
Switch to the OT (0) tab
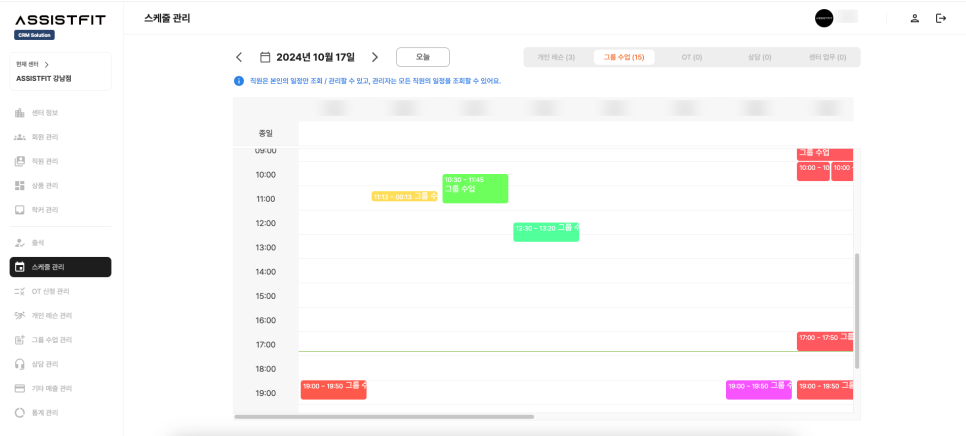coord(692,58)
